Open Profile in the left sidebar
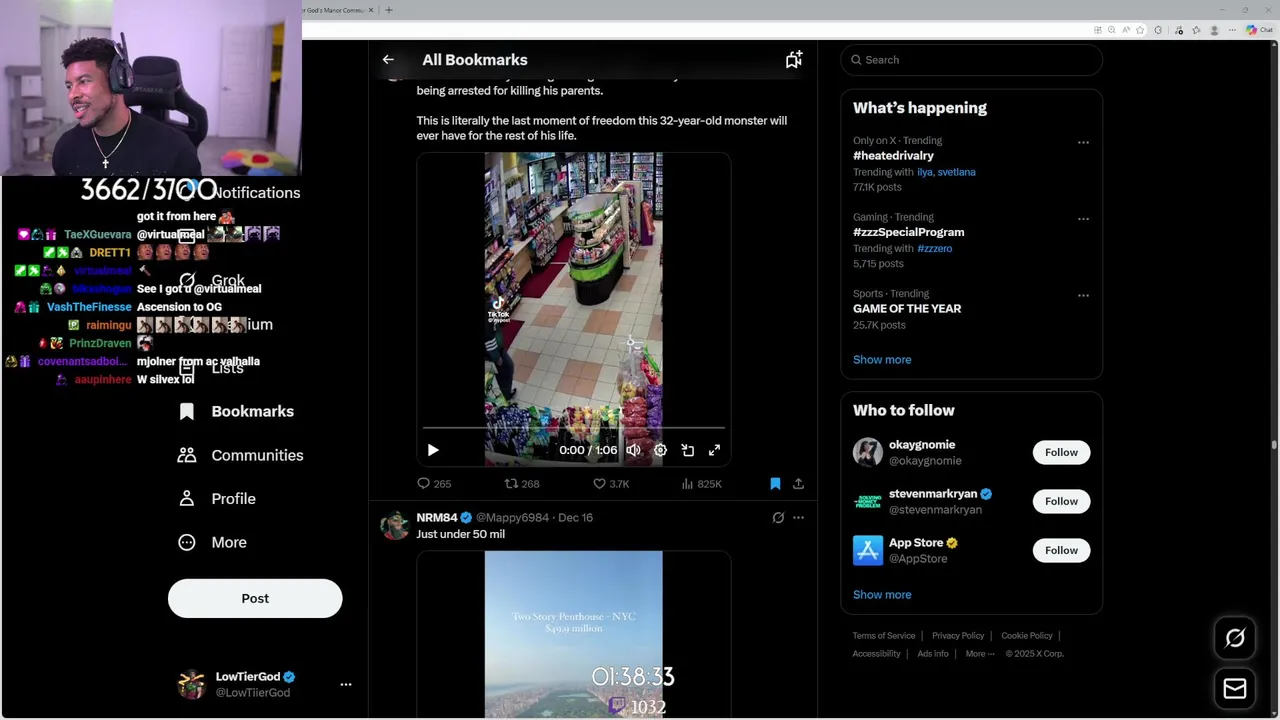This screenshot has height=720, width=1280. (x=216, y=498)
